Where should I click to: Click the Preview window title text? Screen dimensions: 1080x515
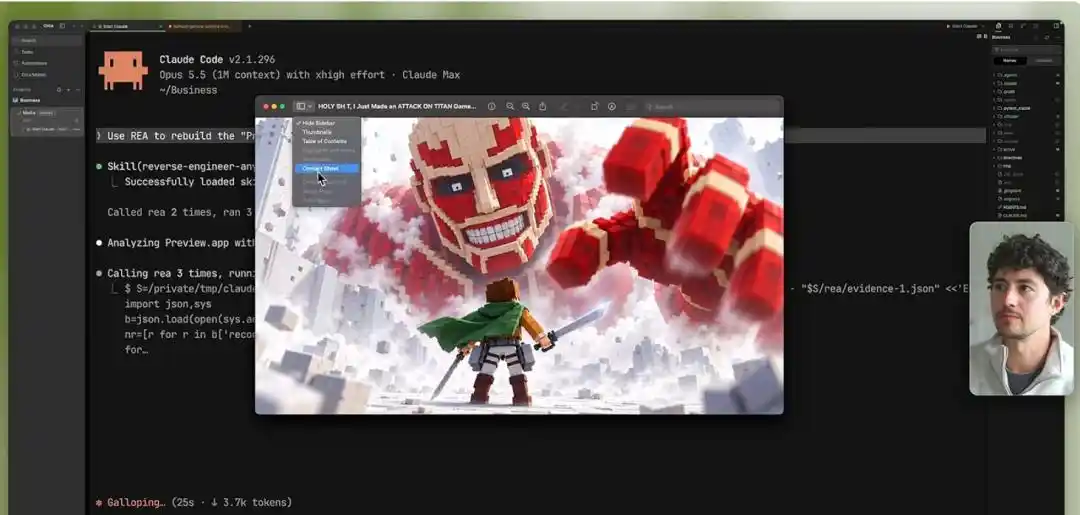397,107
